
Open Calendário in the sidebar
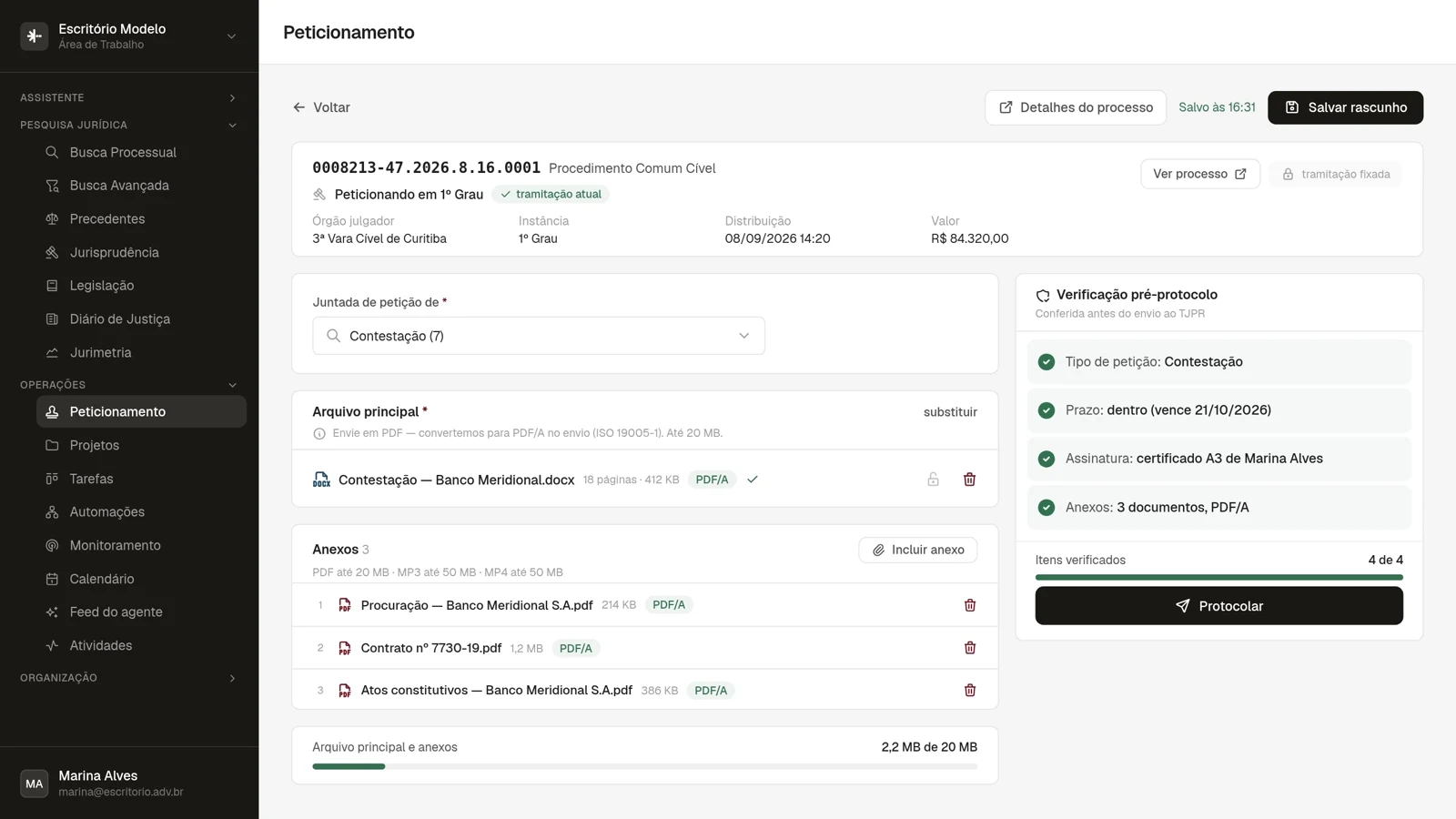coord(141,579)
